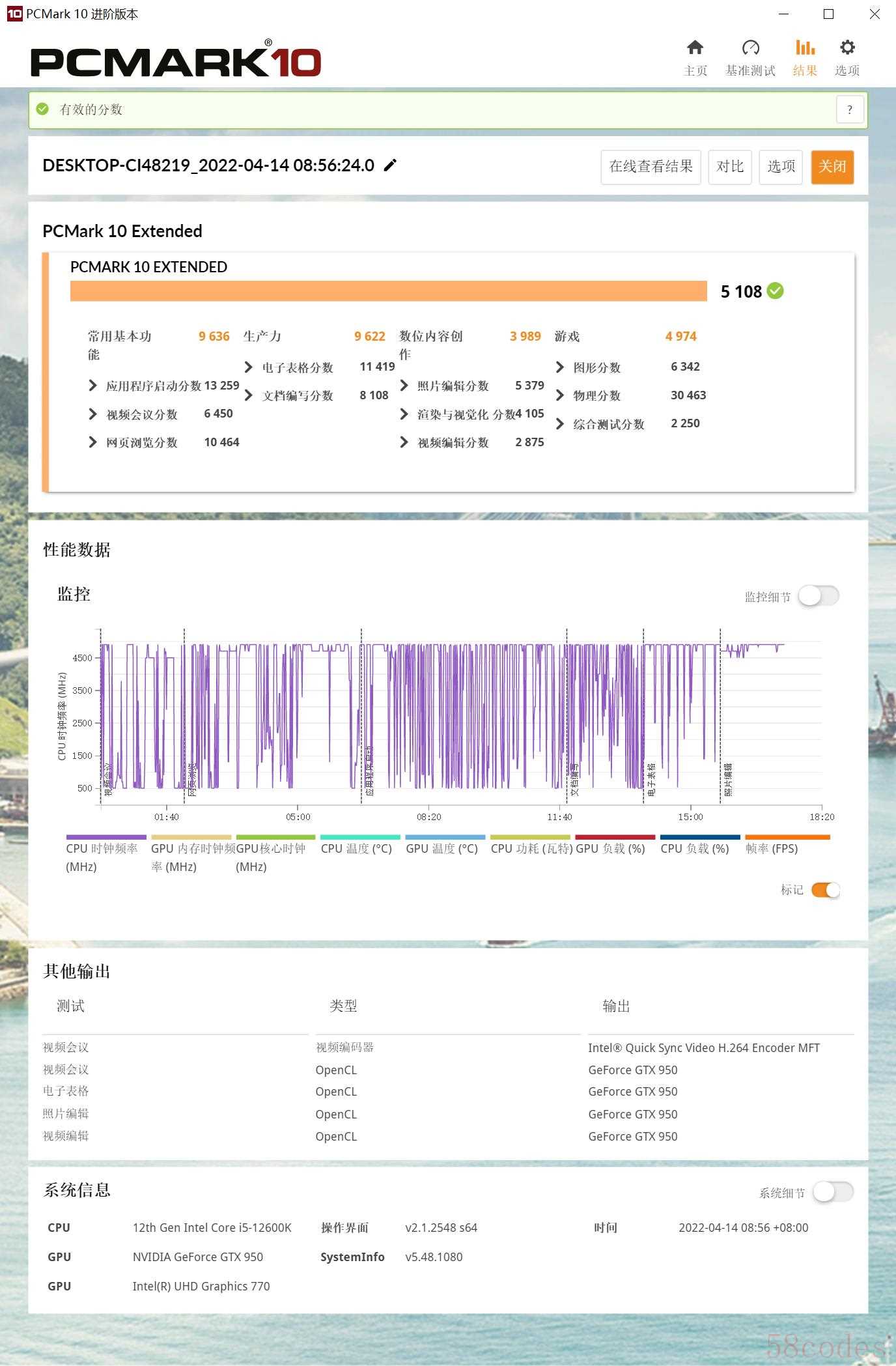The image size is (896, 1366).
Task: Expand 照片编辑分数 row
Action: click(x=404, y=386)
